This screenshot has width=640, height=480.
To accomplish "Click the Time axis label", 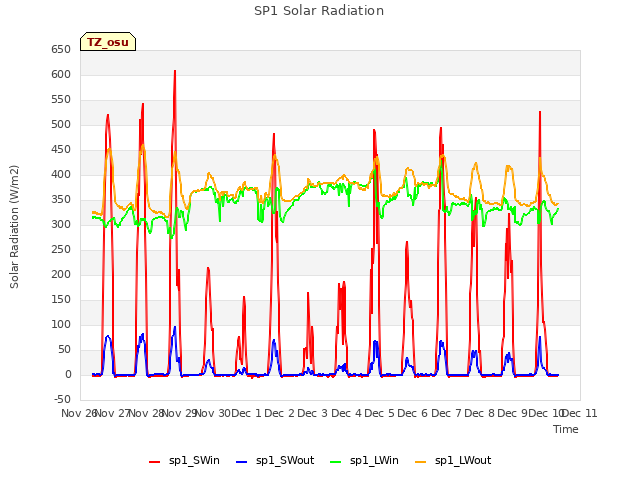I will (566, 429).
